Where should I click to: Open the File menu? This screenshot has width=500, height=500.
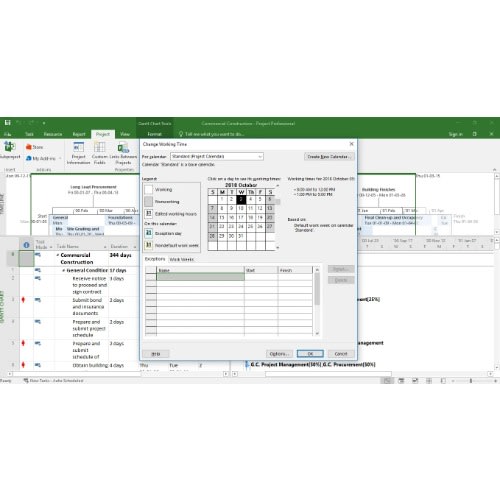8,134
